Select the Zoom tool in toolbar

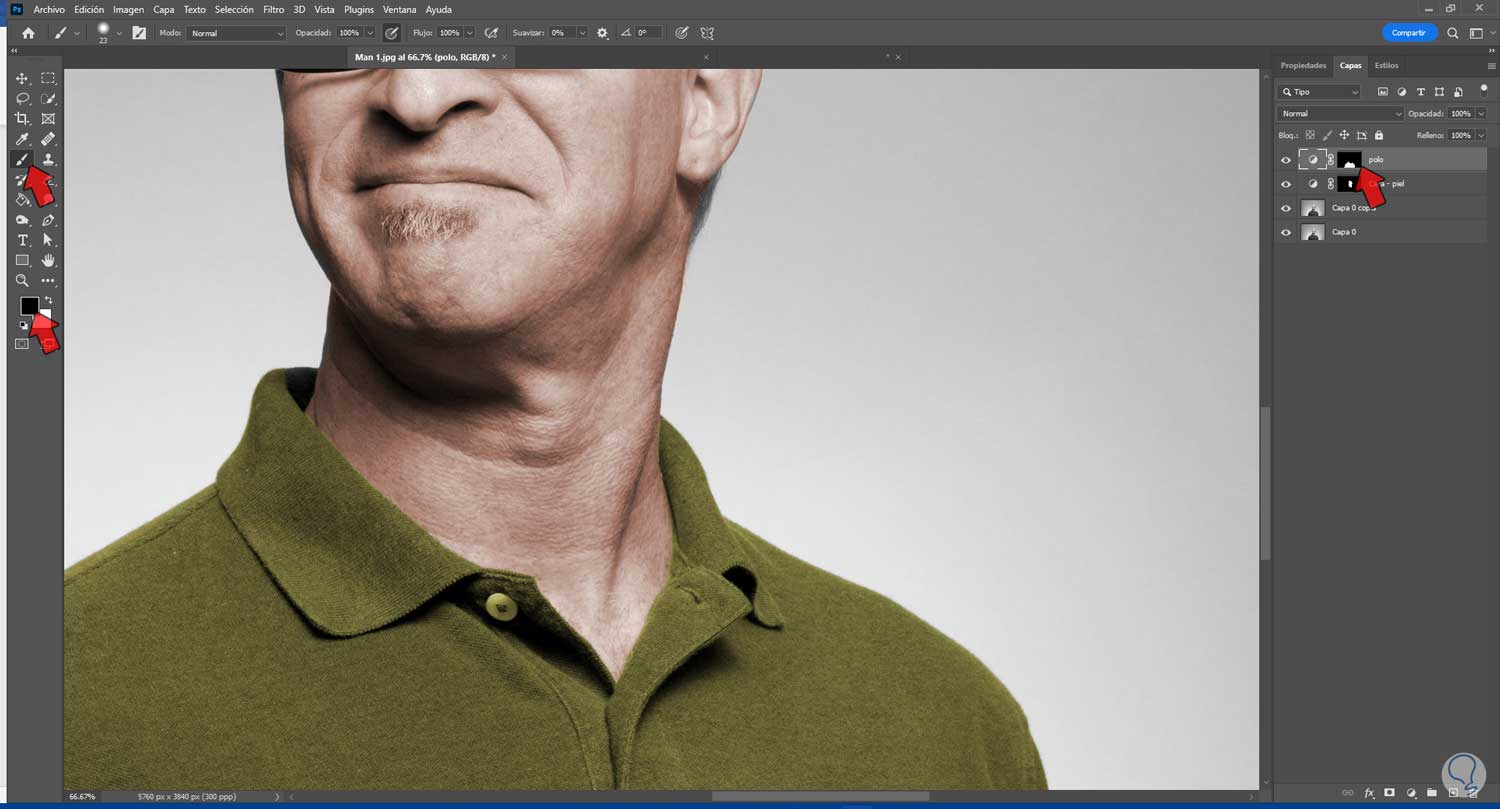[22, 281]
